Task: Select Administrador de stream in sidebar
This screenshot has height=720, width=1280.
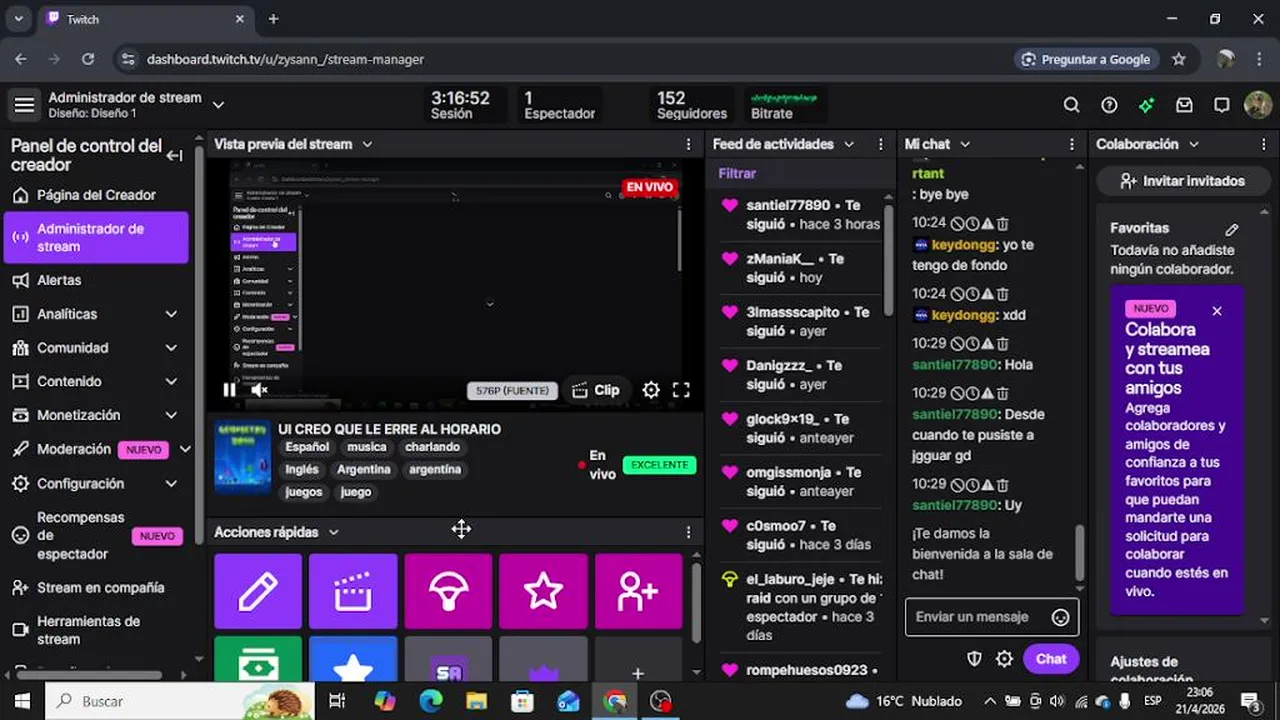Action: pos(96,238)
